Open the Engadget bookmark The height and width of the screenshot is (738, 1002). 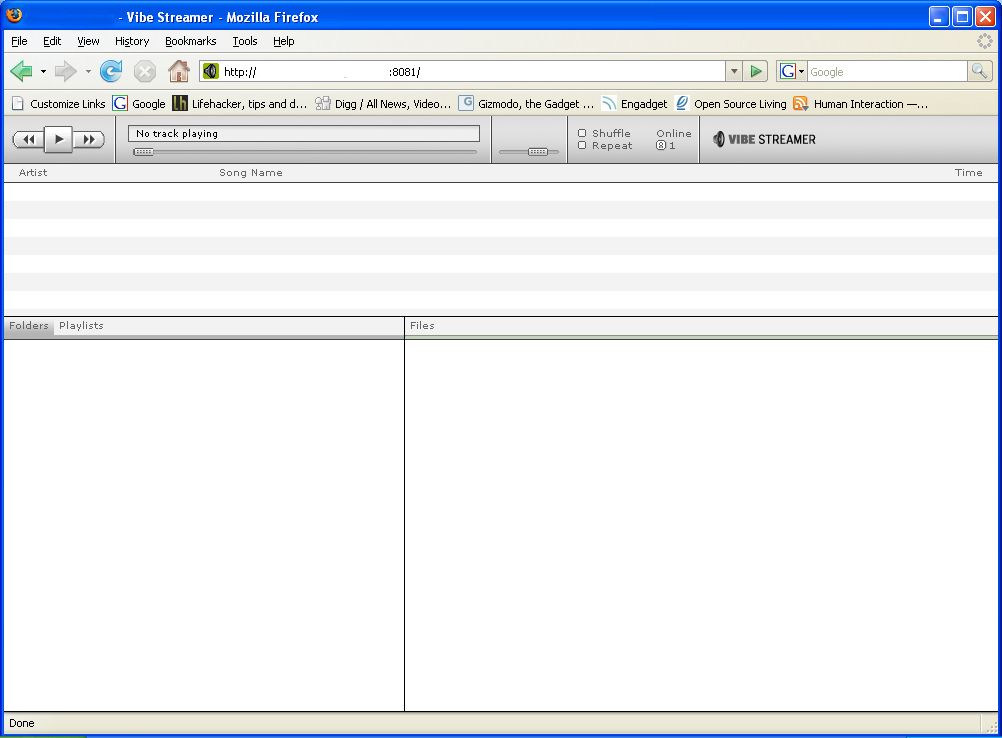pos(635,104)
